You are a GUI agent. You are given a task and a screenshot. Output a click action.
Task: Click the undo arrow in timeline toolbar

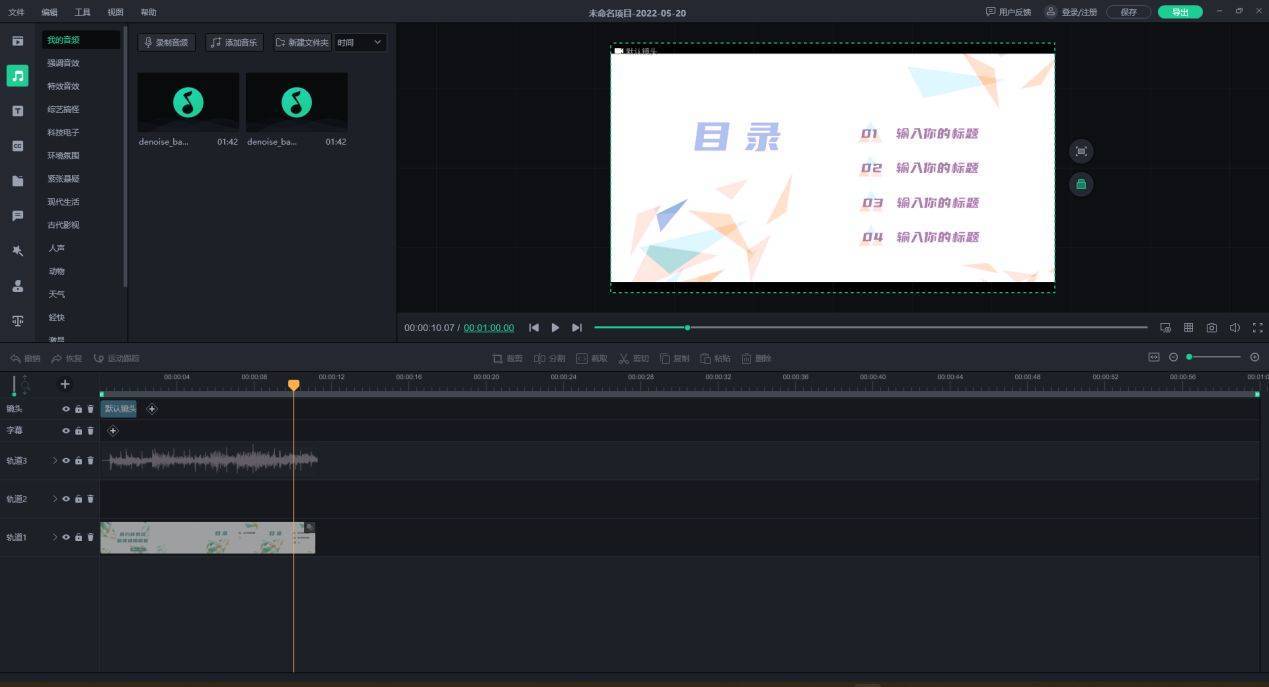[x=25, y=358]
